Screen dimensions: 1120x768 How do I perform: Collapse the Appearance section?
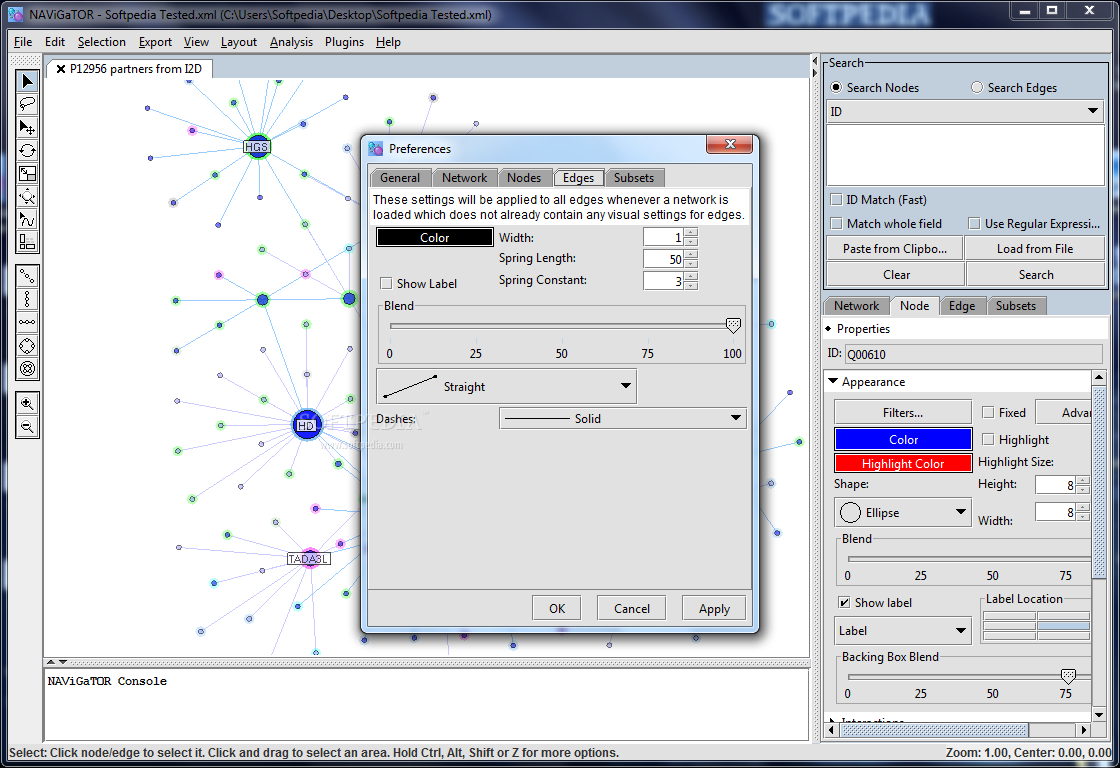click(833, 381)
